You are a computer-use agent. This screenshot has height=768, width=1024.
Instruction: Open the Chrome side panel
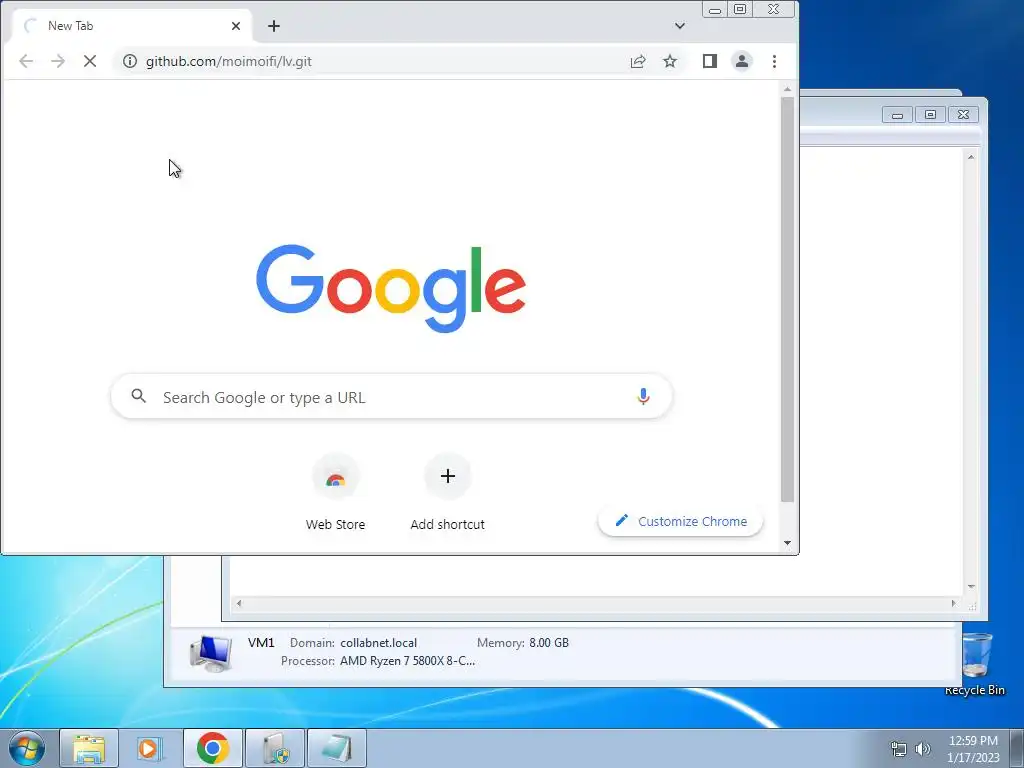(x=710, y=61)
